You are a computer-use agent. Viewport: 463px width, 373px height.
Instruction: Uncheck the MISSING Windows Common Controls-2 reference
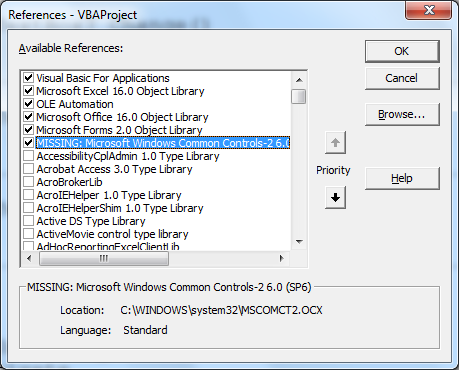[29, 143]
